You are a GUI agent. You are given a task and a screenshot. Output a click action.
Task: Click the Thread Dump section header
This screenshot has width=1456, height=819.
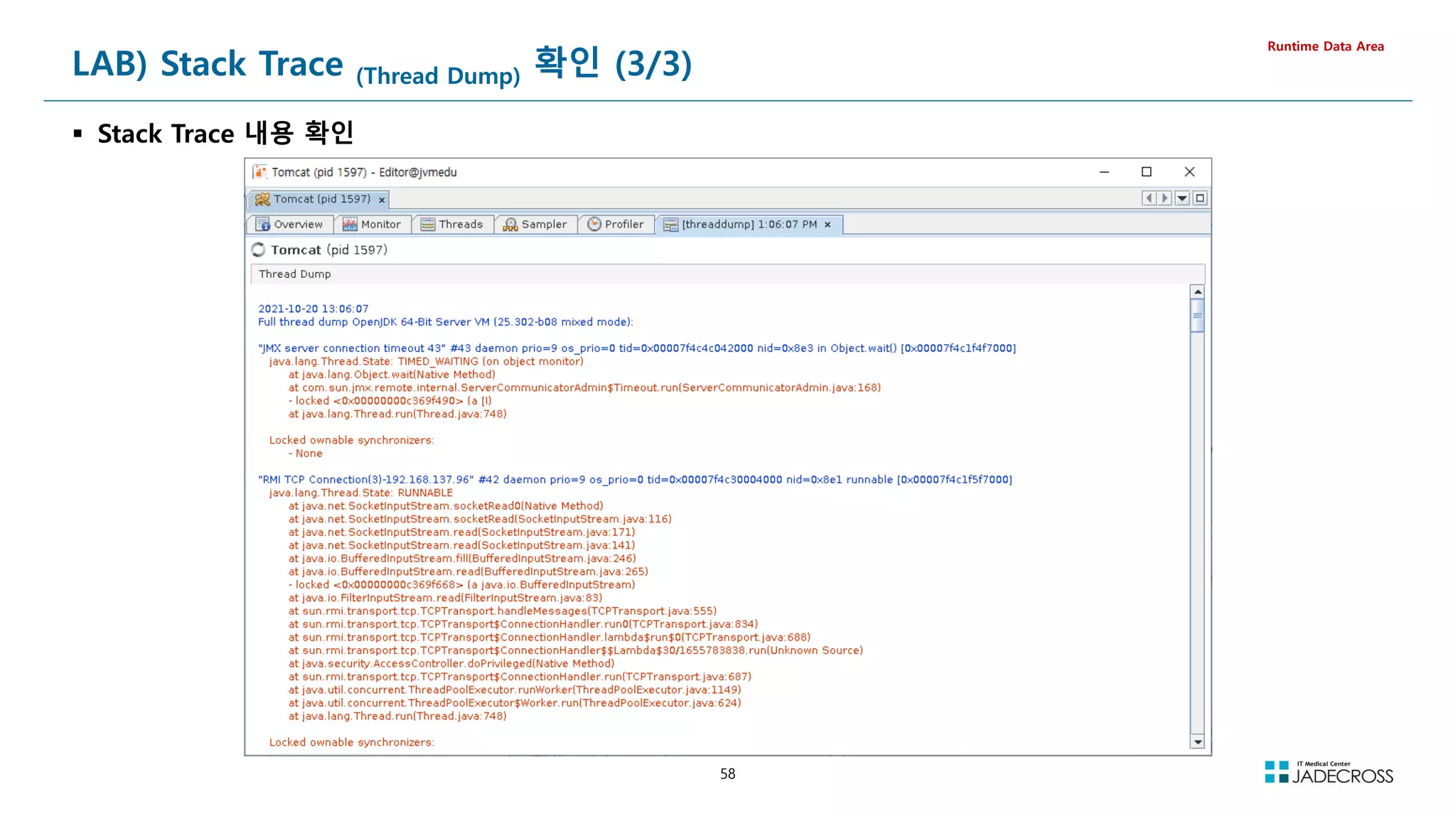728,274
